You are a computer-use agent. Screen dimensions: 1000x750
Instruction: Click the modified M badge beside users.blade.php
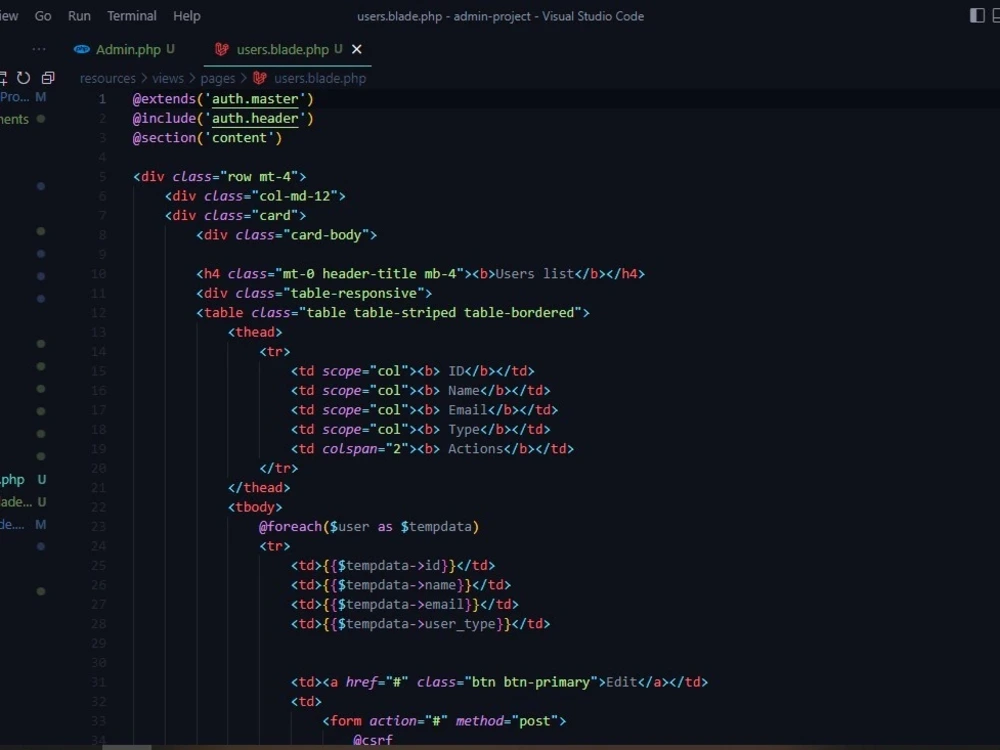tap(41, 524)
